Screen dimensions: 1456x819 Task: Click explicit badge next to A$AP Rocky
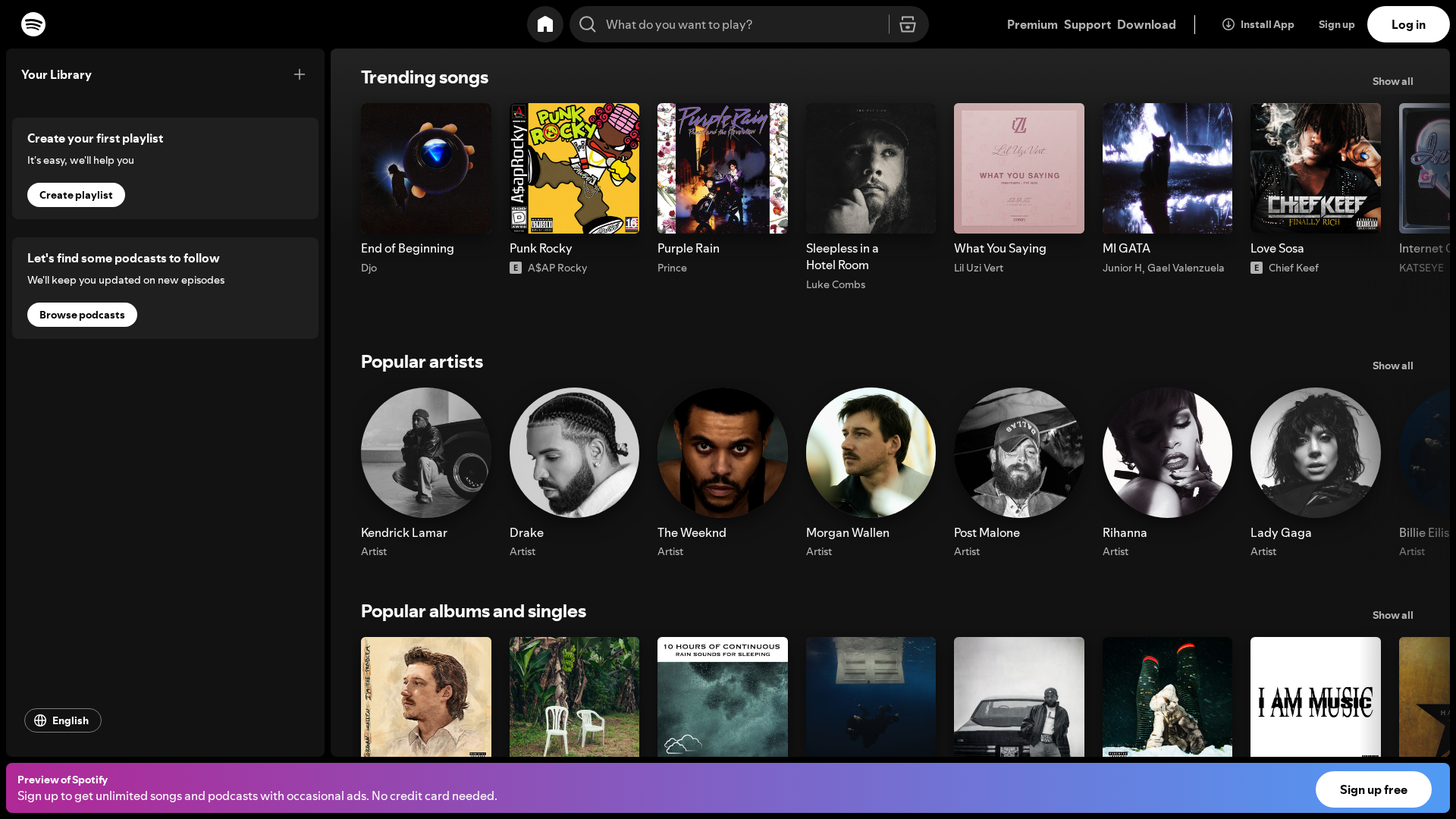click(516, 268)
